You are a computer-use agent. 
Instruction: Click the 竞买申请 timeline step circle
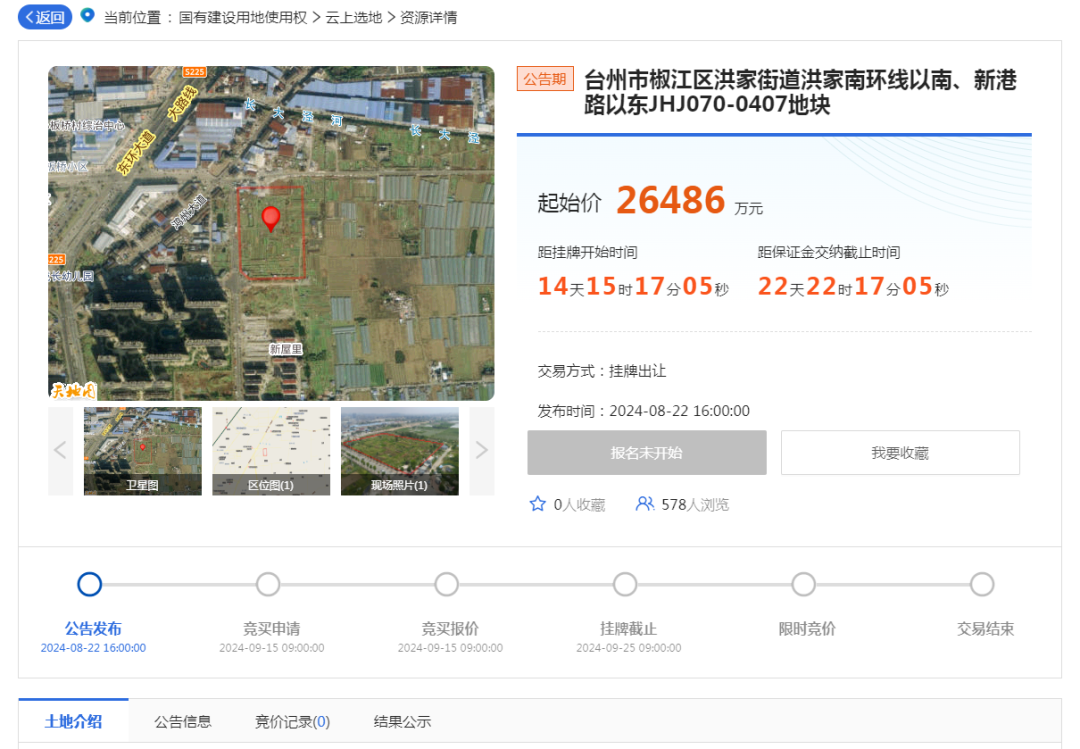pyautogui.click(x=268, y=584)
